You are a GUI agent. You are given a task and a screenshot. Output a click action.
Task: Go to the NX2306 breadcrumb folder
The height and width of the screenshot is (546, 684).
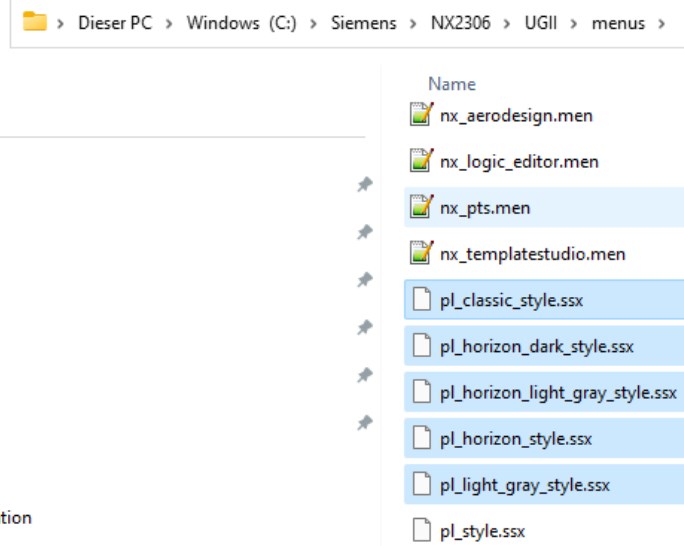tap(461, 23)
